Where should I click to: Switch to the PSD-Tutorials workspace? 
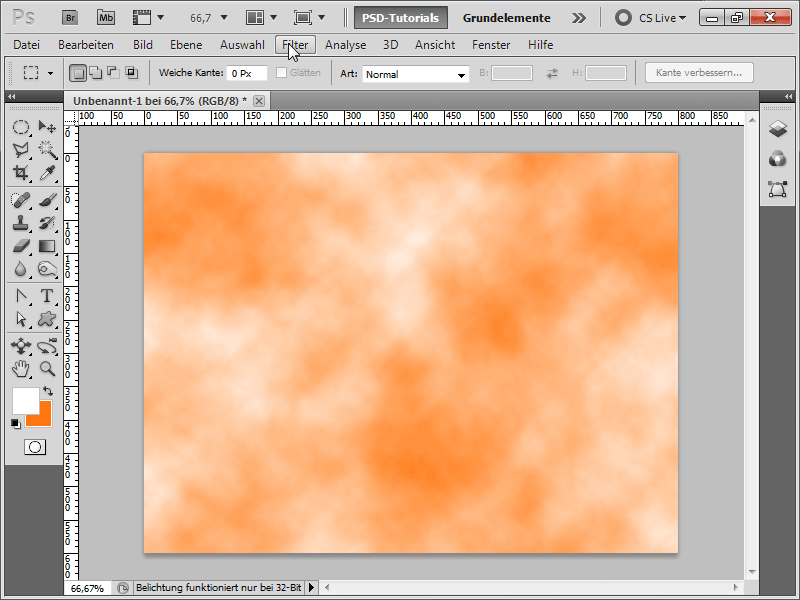tap(401, 18)
